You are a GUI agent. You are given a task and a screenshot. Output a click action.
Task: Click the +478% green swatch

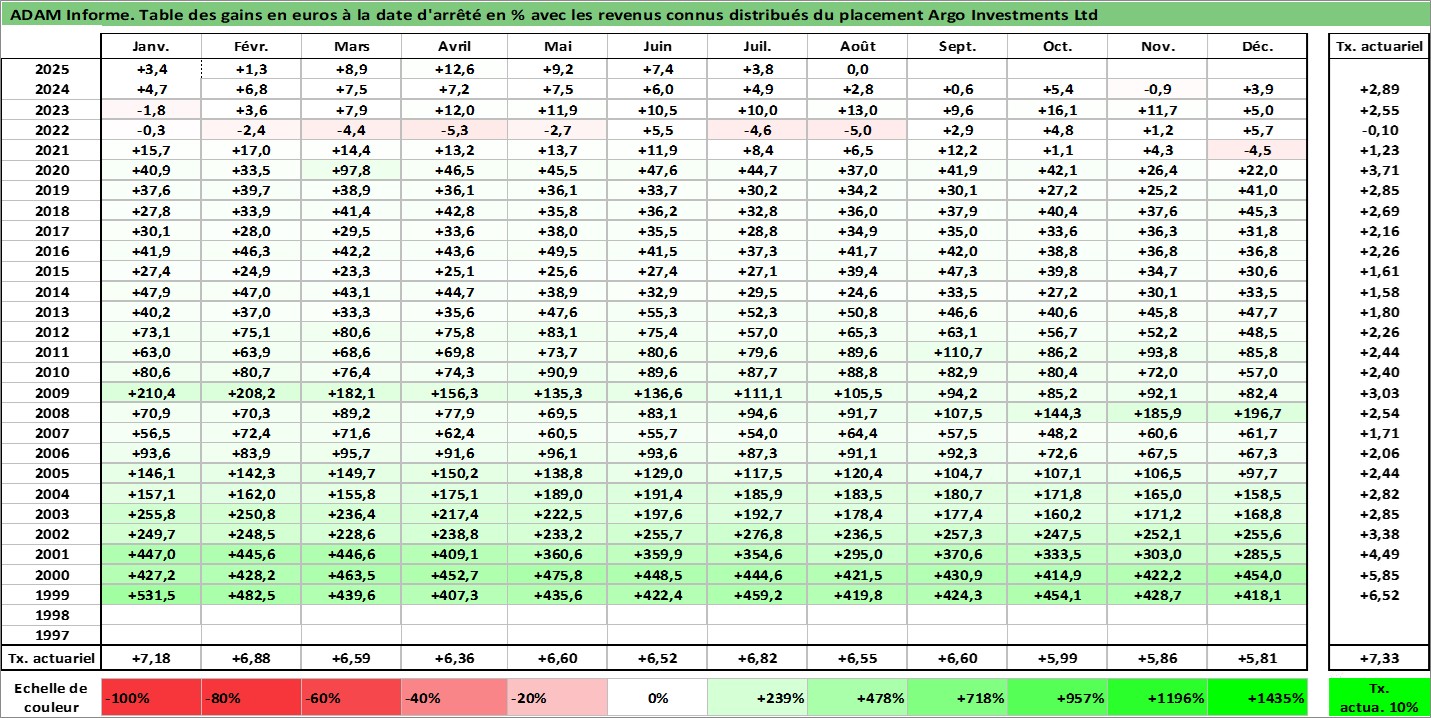click(857, 698)
